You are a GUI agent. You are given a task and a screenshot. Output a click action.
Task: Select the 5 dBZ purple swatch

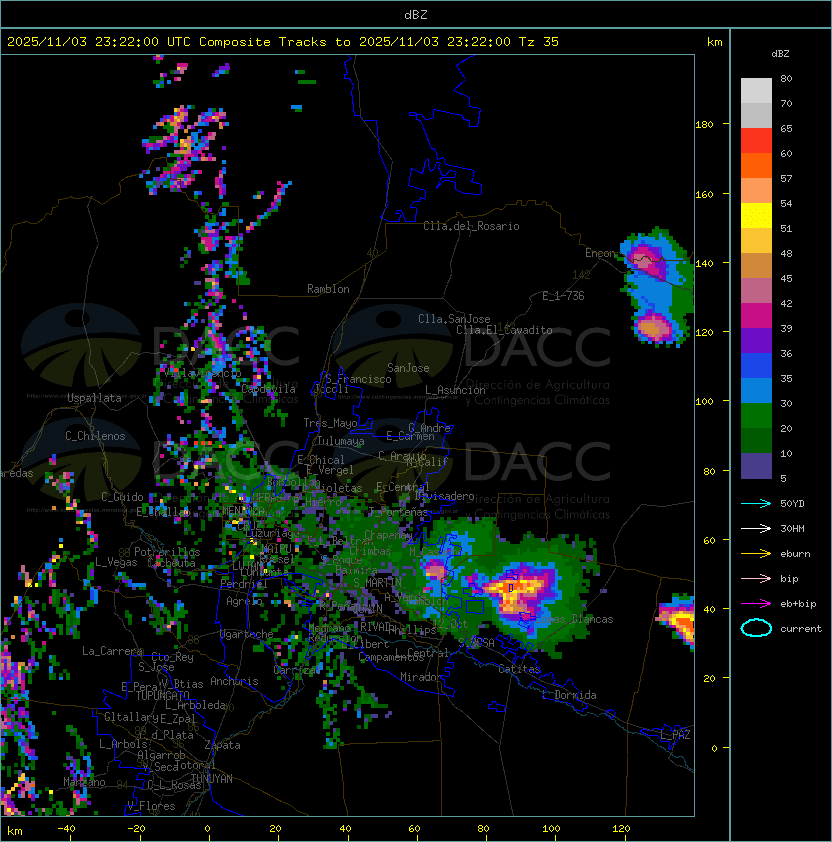pos(756,466)
